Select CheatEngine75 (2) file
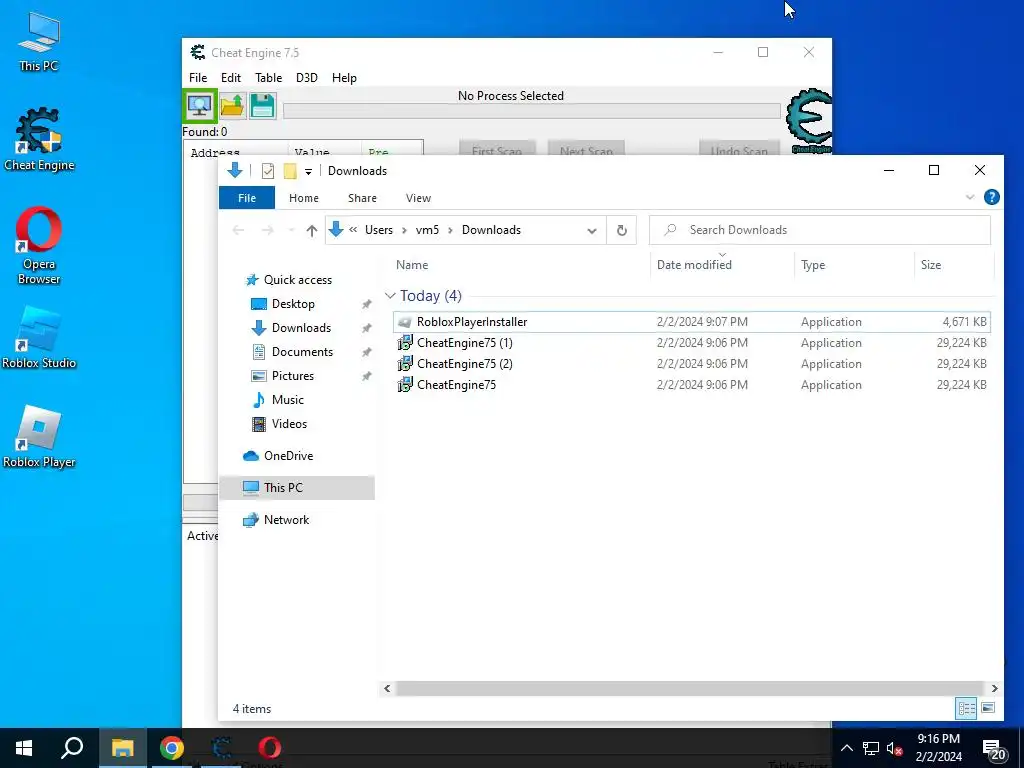The width and height of the screenshot is (1024, 768). coord(692,364)
